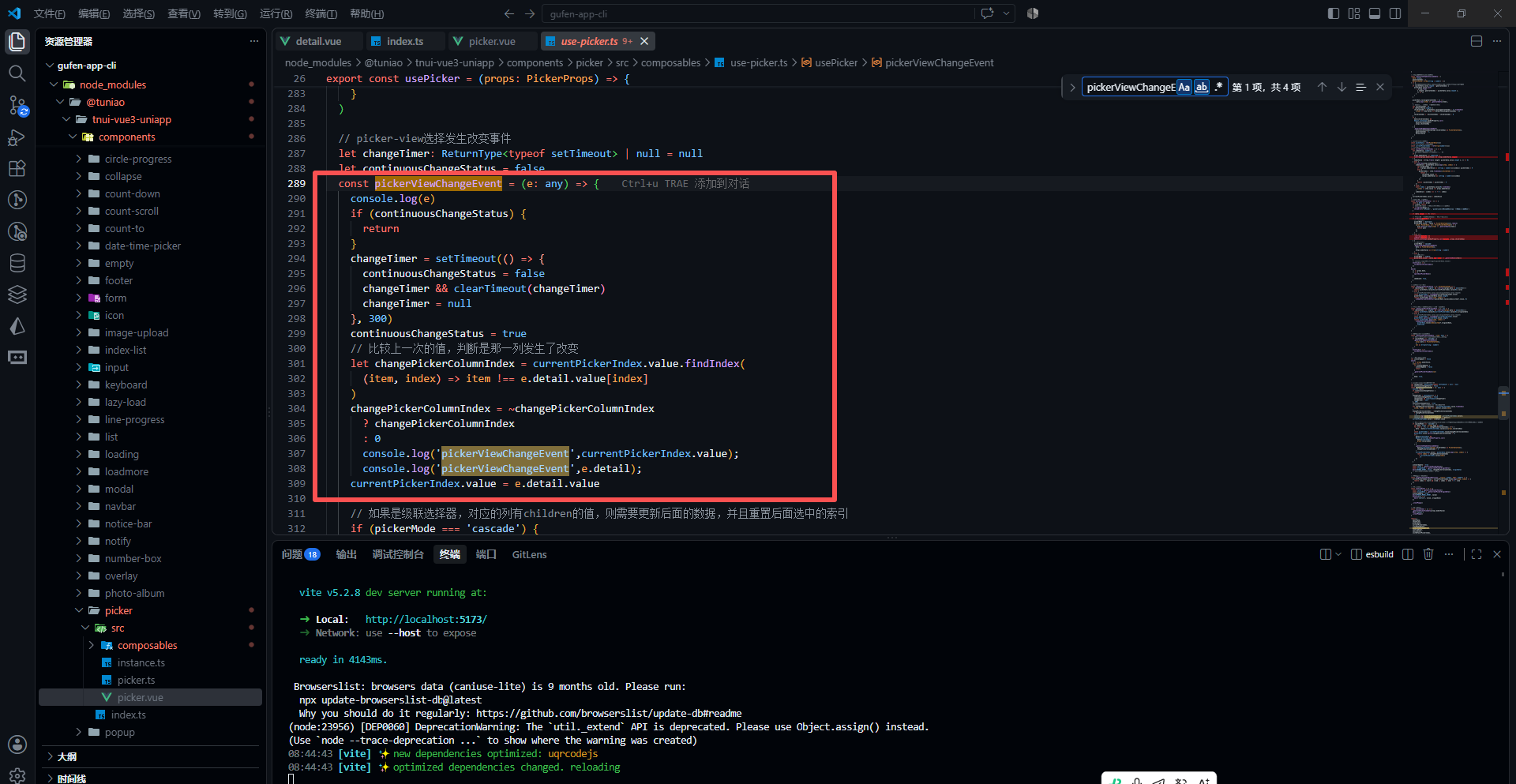Screen dimensions: 1516x784
Task: Open the Database view icon in activity bar
Action: point(17,263)
